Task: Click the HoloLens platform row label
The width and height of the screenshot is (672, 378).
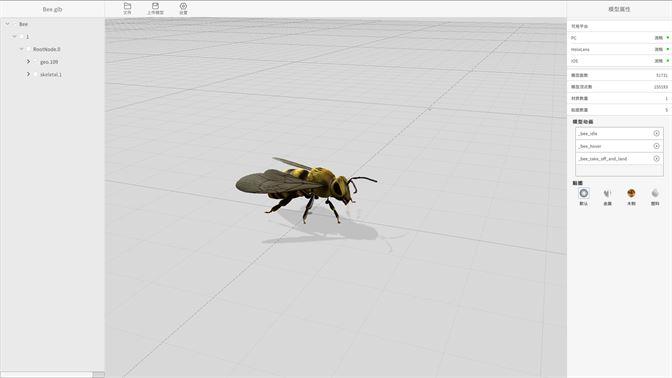Action: point(580,49)
